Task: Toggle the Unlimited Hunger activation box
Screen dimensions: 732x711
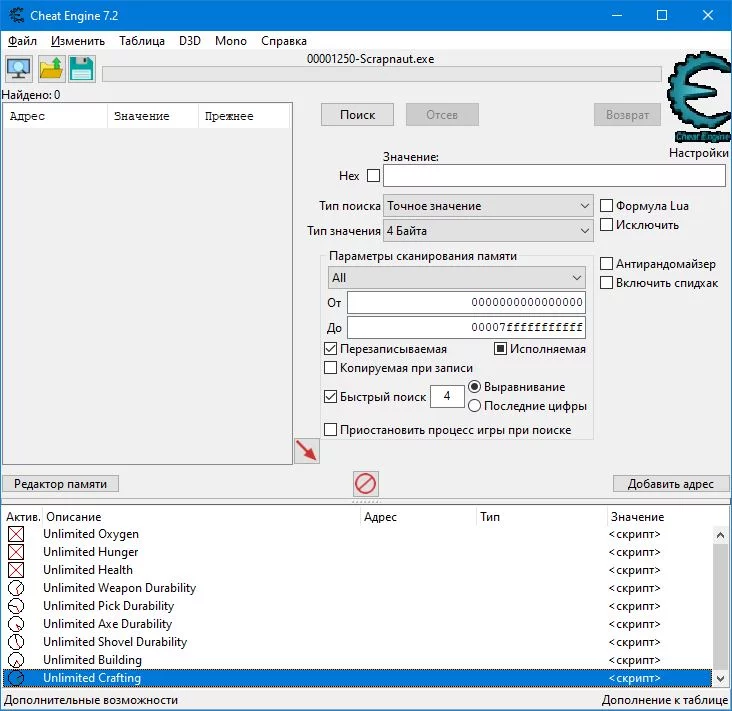Action: (16, 552)
